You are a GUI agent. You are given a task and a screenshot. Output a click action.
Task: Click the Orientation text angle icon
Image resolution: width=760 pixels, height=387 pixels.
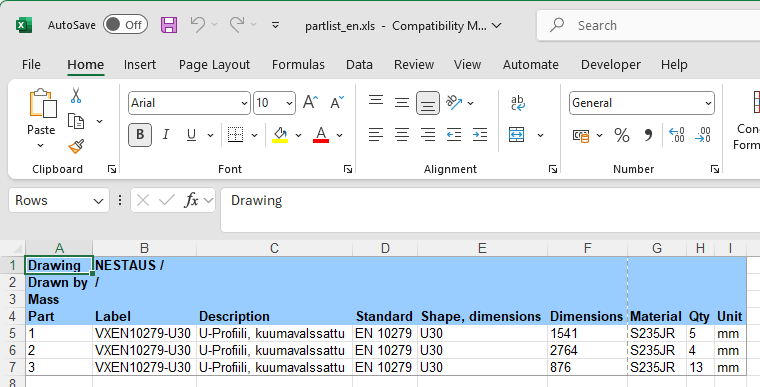click(x=455, y=102)
